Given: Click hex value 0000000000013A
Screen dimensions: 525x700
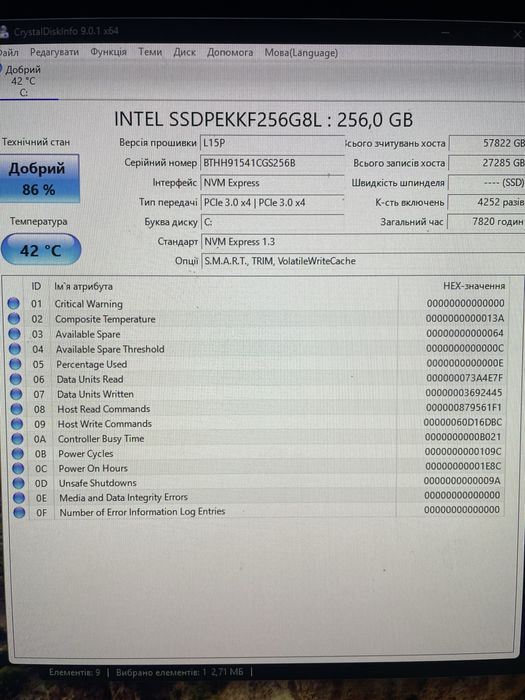Looking at the screenshot, I should 465,318.
